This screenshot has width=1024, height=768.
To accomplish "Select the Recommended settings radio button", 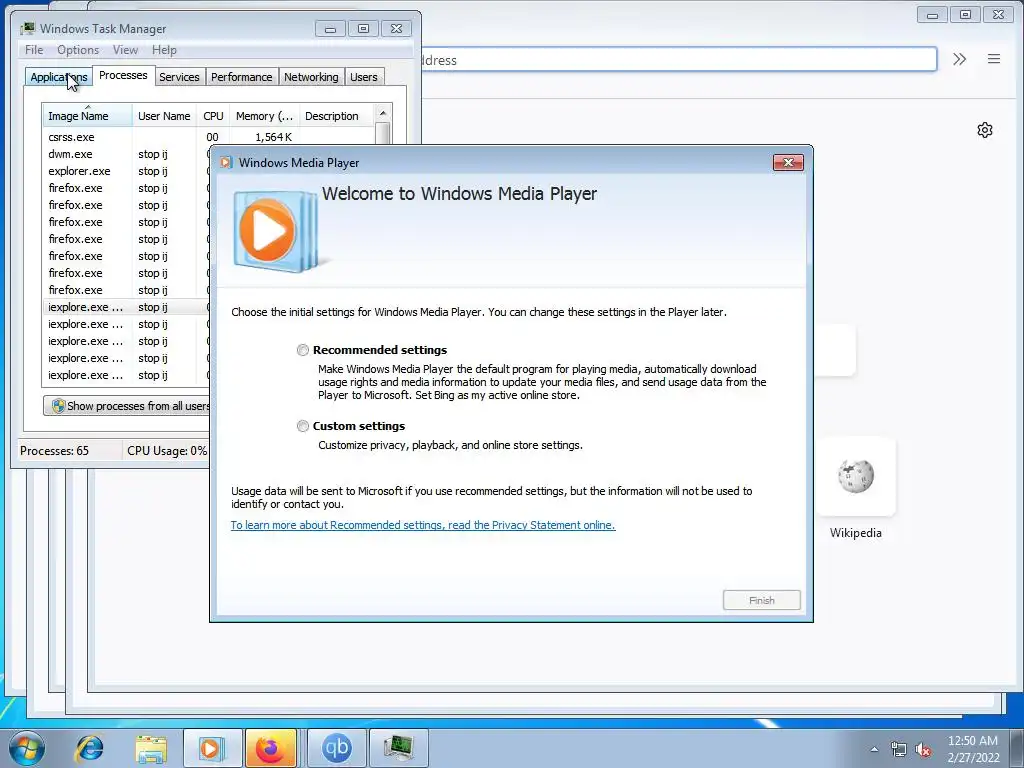I will pyautogui.click(x=302, y=350).
